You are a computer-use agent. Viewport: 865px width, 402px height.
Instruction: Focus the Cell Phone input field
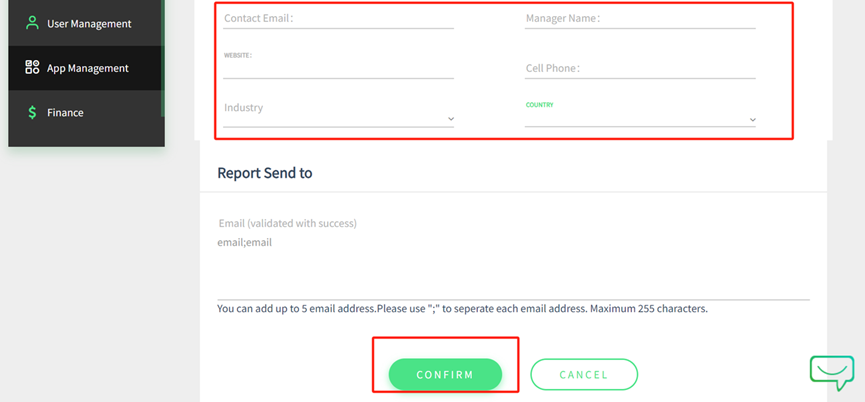coord(640,69)
